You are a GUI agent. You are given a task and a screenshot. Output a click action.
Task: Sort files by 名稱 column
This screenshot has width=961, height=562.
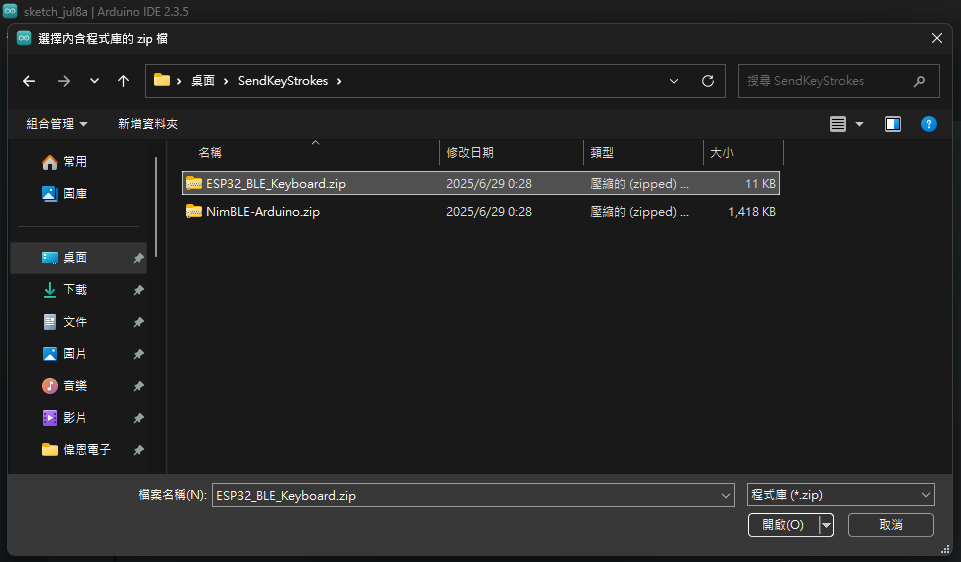[210, 153]
